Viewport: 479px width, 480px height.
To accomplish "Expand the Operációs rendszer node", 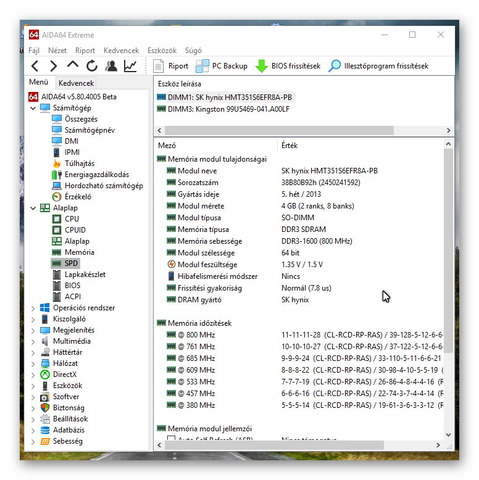I will (33, 308).
